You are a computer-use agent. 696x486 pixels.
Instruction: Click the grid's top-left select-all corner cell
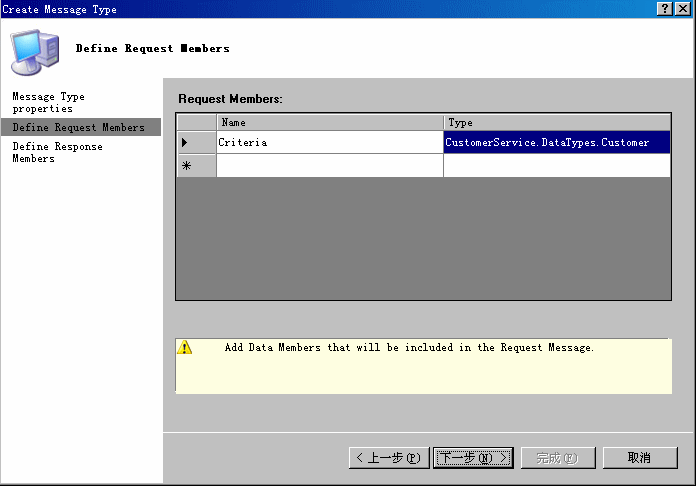pos(196,123)
